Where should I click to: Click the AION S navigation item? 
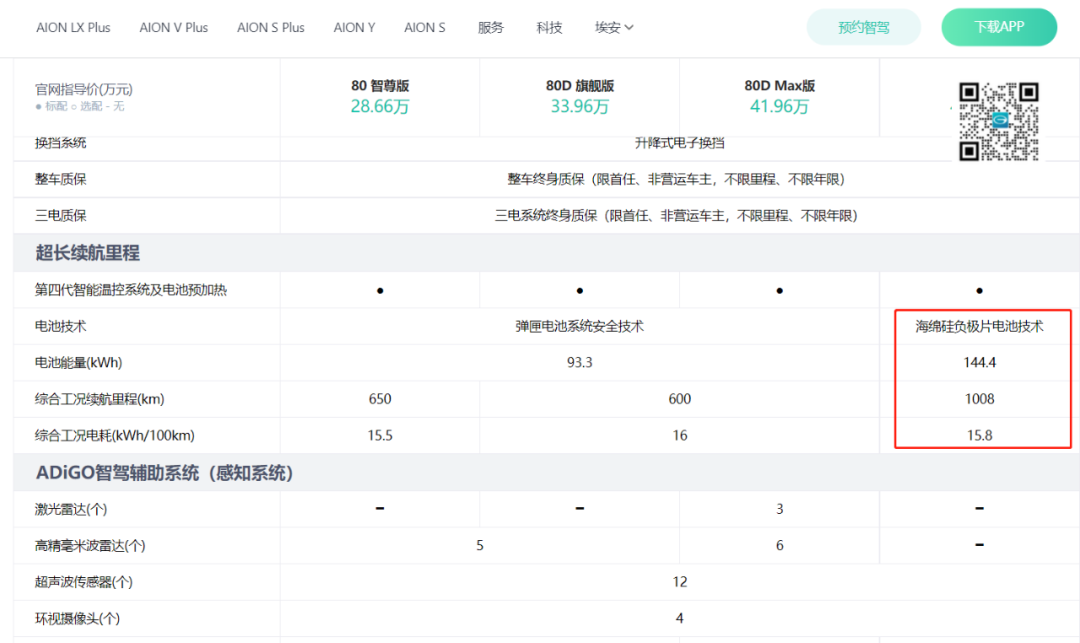click(425, 27)
